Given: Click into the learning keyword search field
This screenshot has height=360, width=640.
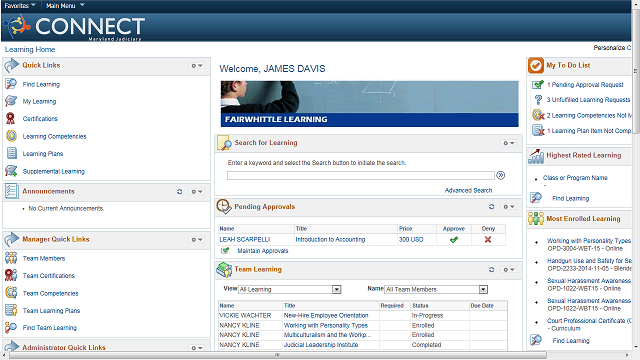Looking at the screenshot, I should click(361, 176).
